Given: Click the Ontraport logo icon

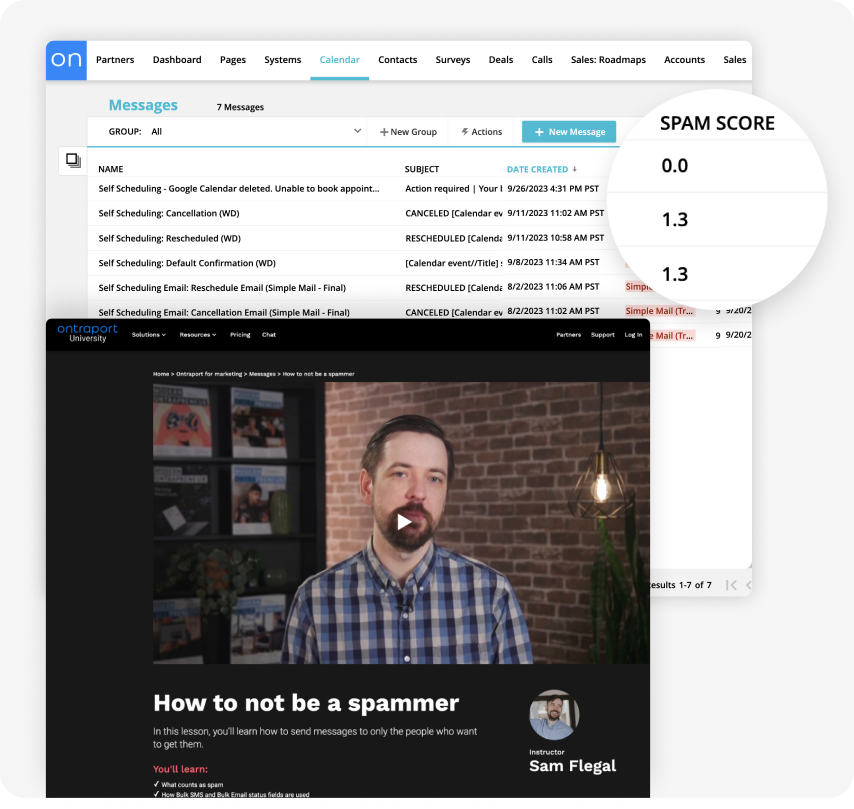Looking at the screenshot, I should [x=66, y=60].
